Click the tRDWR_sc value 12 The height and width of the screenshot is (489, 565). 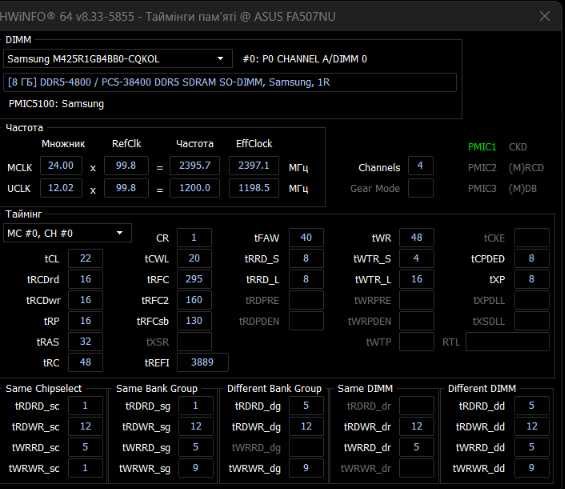click(x=85, y=427)
